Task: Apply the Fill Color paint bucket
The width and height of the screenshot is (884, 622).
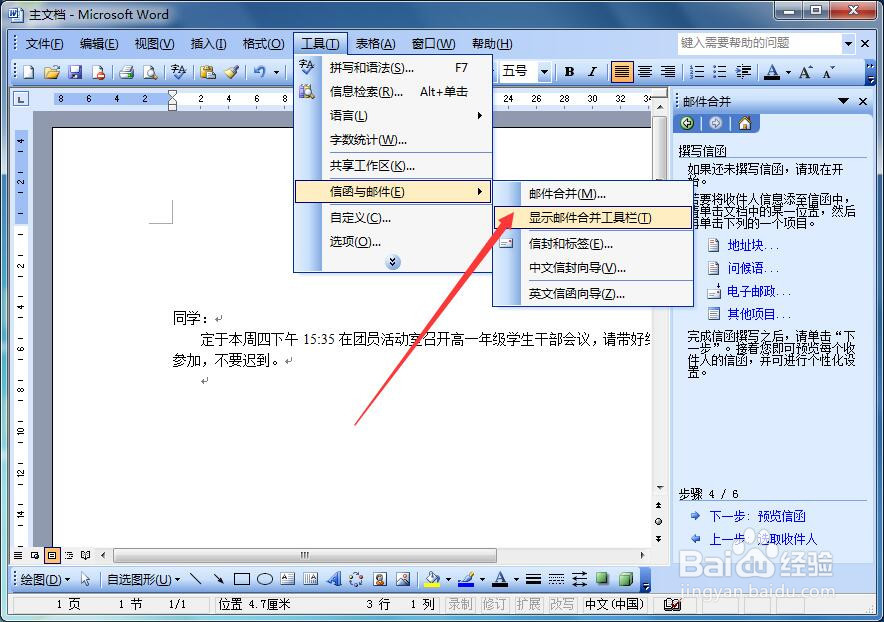Action: coord(432,579)
